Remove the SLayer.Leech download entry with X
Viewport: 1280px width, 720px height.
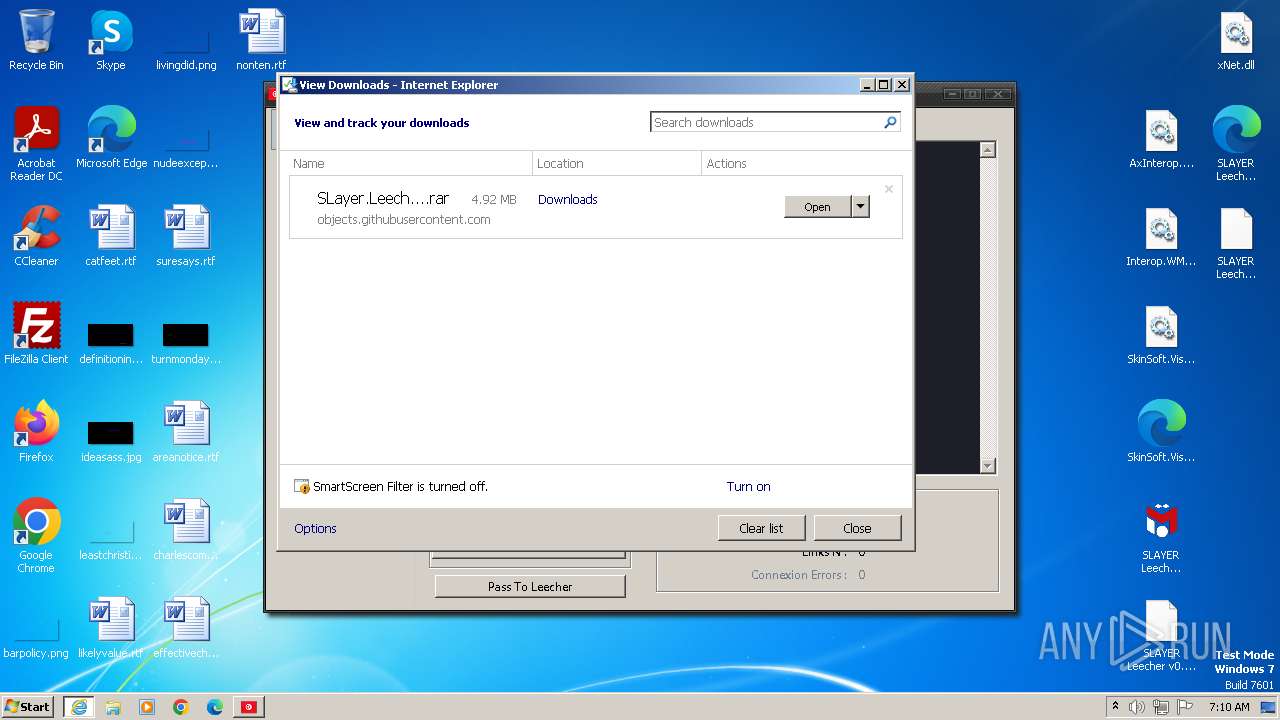click(x=888, y=188)
